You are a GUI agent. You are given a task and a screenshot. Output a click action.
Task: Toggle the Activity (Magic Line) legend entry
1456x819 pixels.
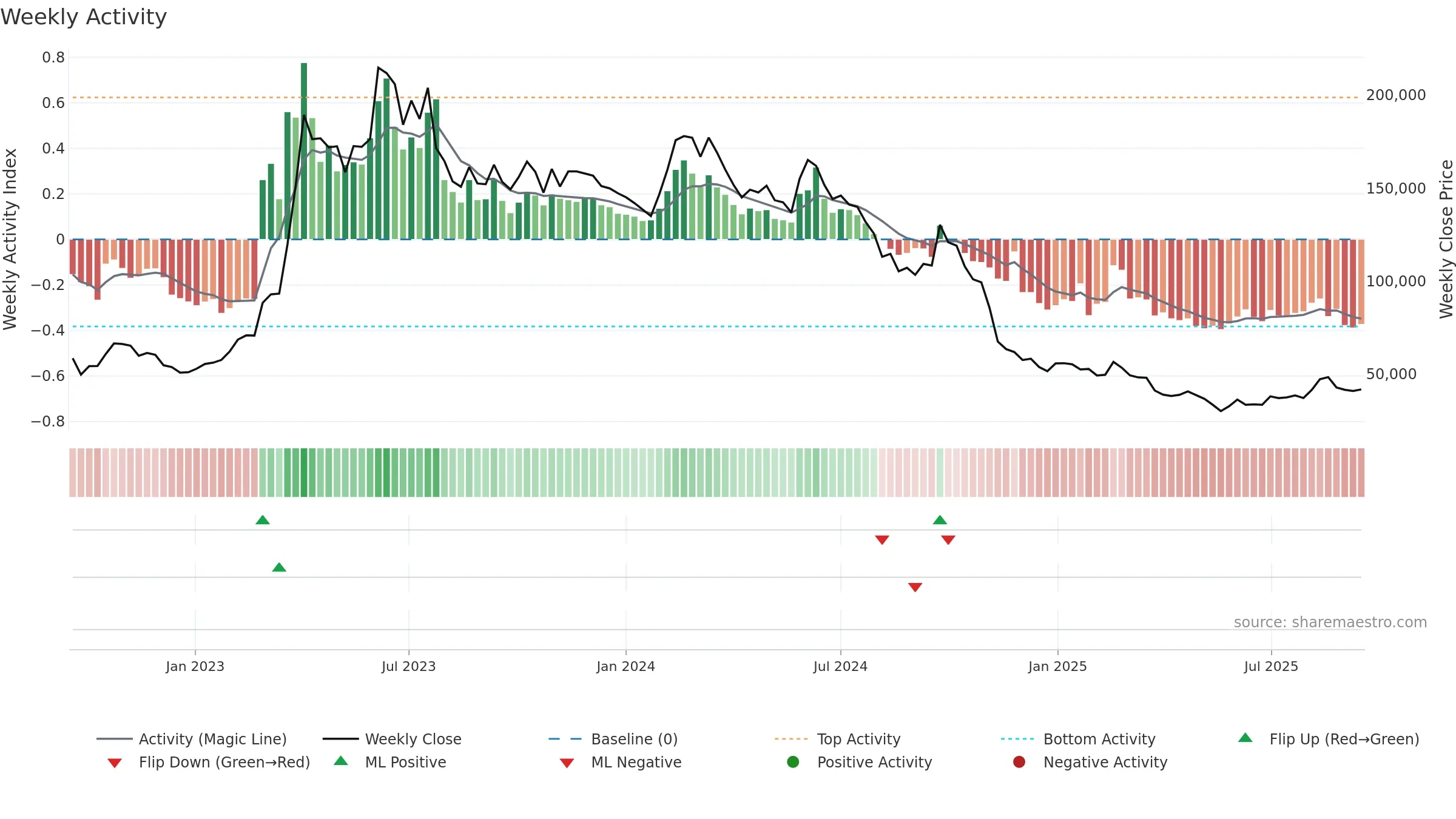192,739
